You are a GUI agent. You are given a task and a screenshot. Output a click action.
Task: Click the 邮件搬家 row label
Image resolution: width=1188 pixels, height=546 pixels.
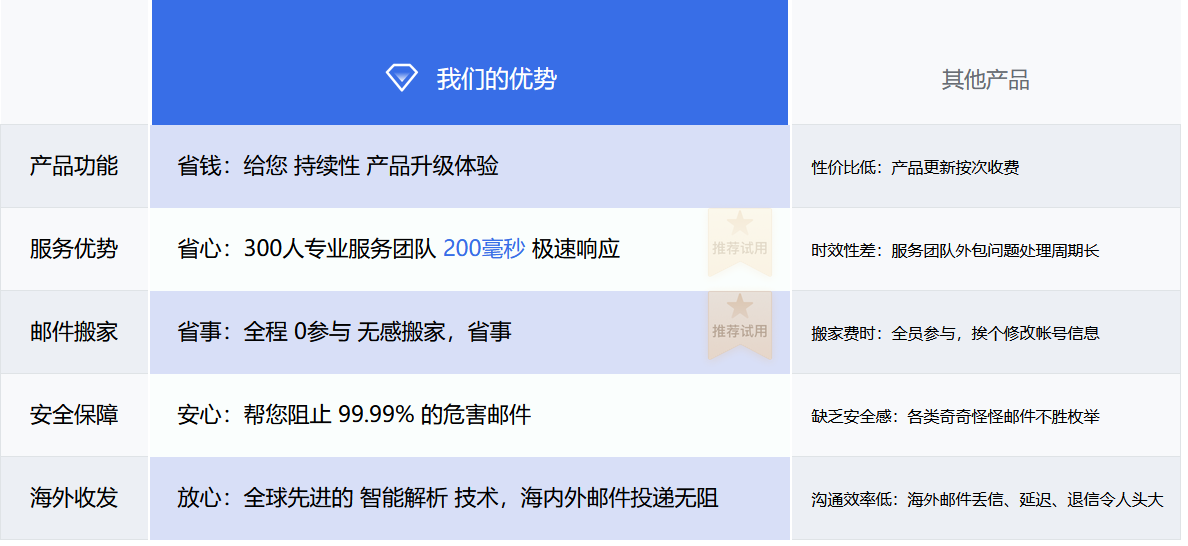(74, 332)
